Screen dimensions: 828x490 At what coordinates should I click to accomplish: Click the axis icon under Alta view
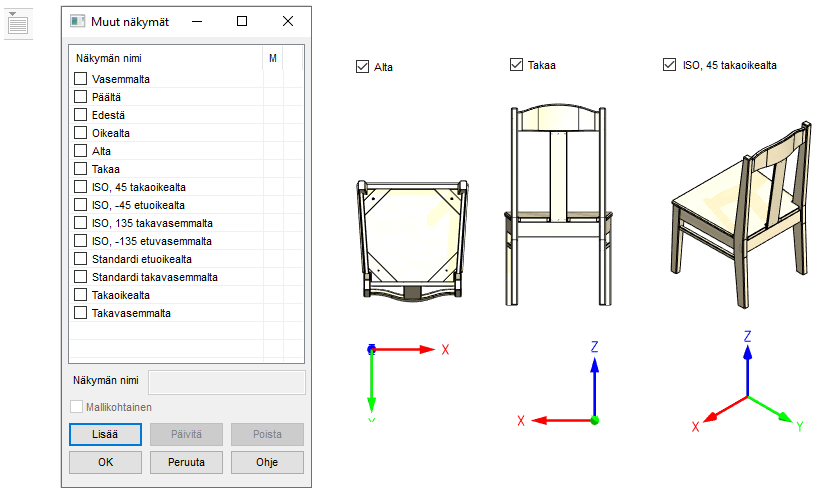400,380
